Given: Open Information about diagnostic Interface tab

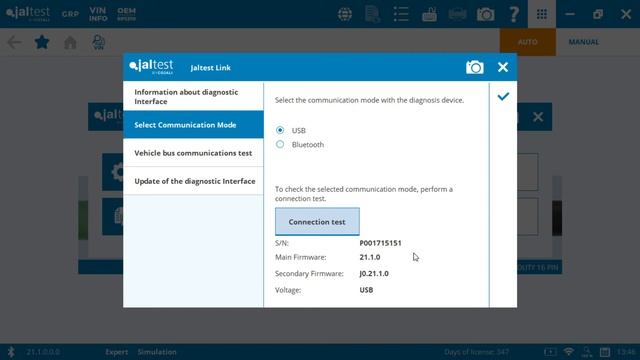Looking at the screenshot, I should 193,96.
